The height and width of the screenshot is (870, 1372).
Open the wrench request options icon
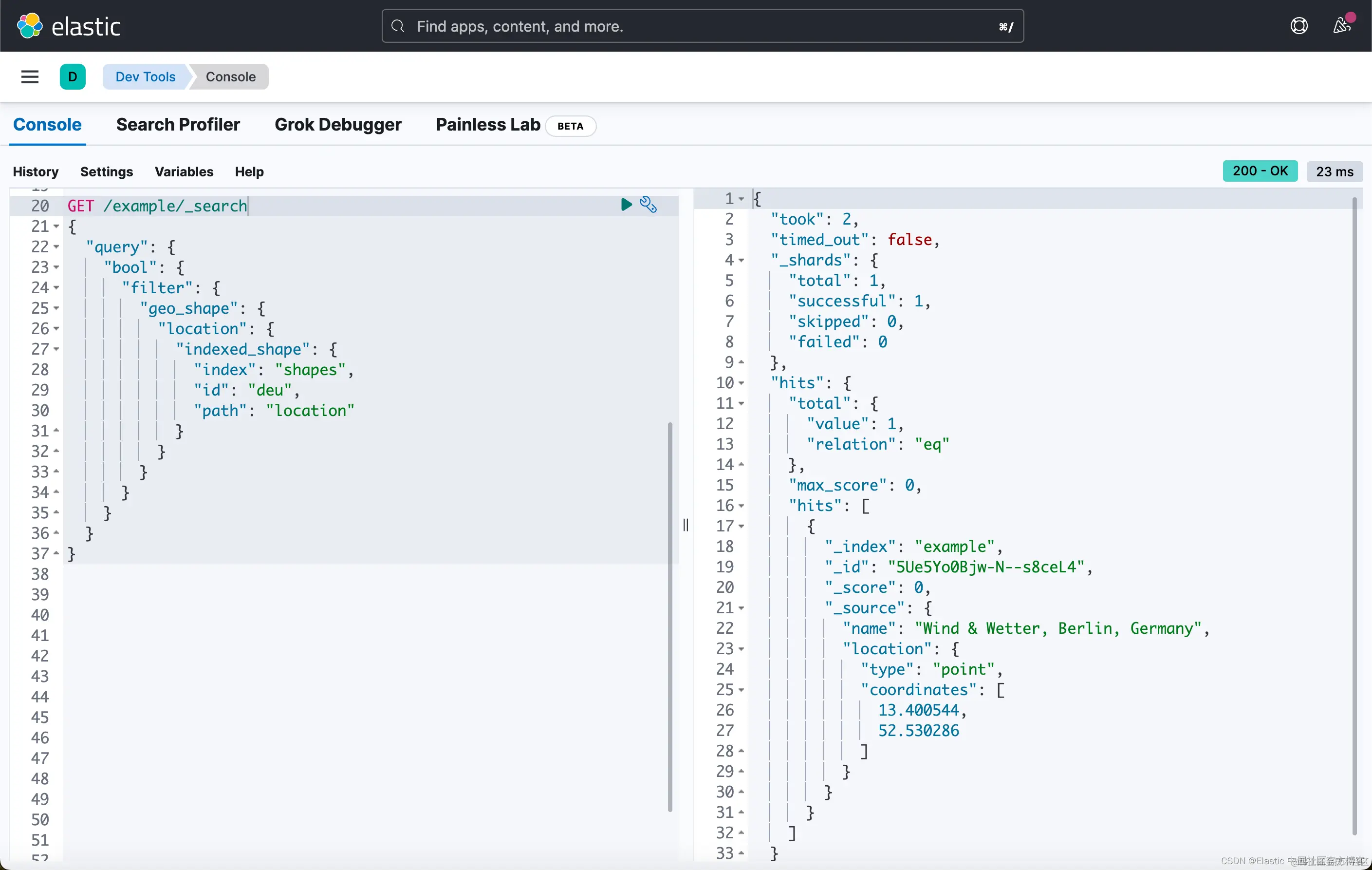pyautogui.click(x=648, y=205)
